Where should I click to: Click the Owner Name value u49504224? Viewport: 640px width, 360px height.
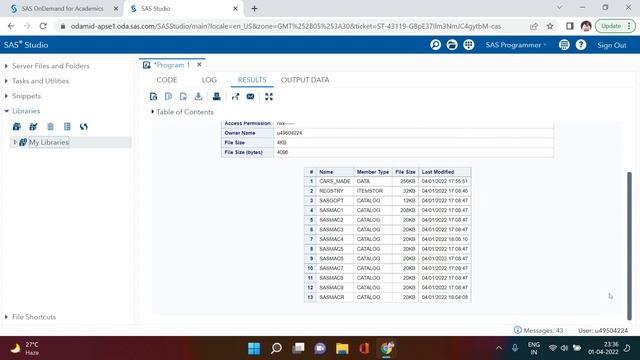click(289, 133)
